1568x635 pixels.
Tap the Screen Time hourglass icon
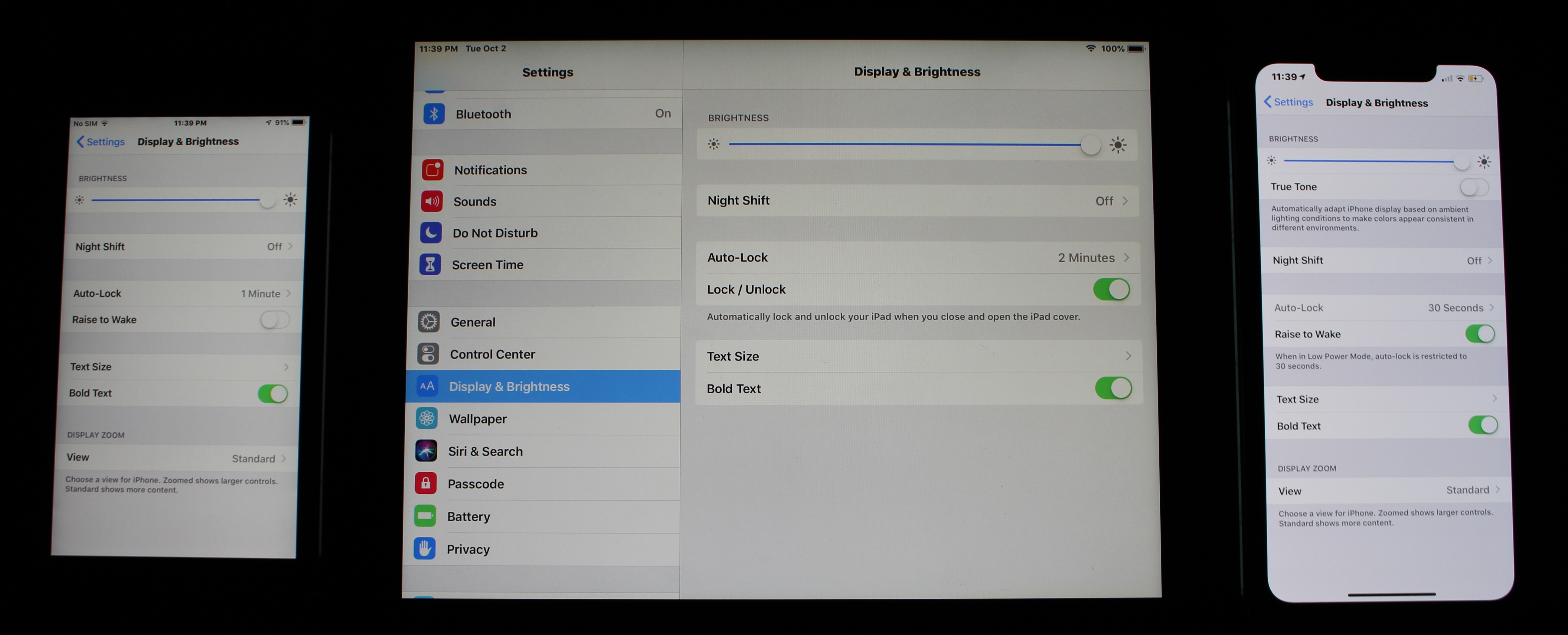(x=430, y=264)
